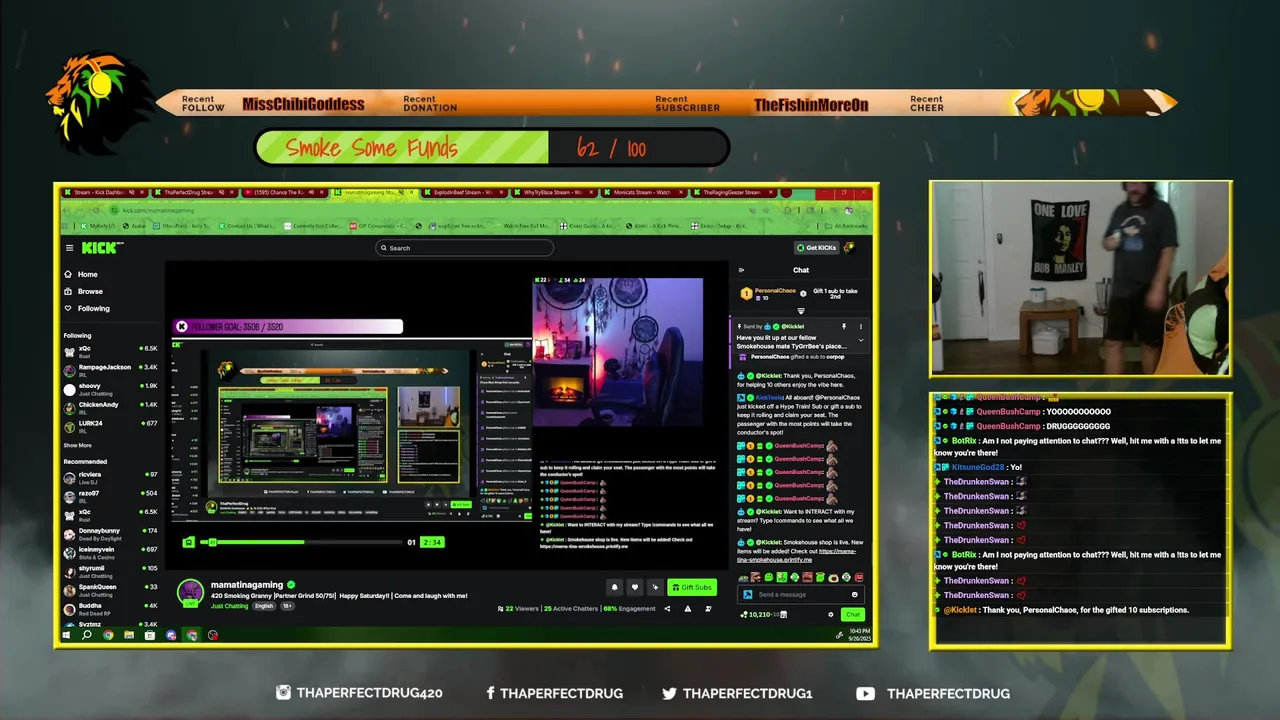Open shoovy channel in Following list

tap(110, 388)
